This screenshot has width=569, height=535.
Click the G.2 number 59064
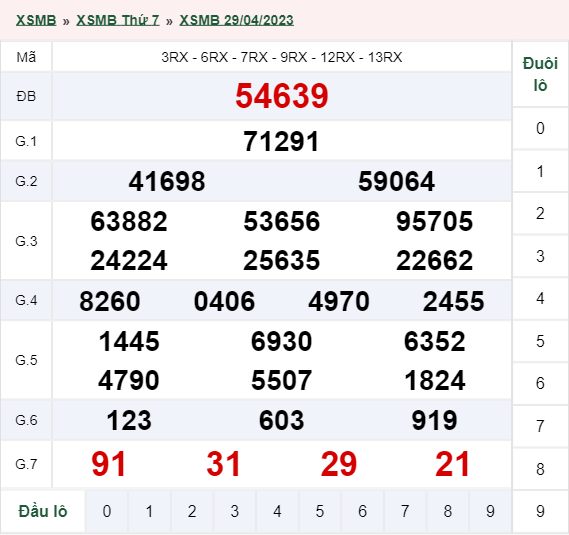(396, 181)
